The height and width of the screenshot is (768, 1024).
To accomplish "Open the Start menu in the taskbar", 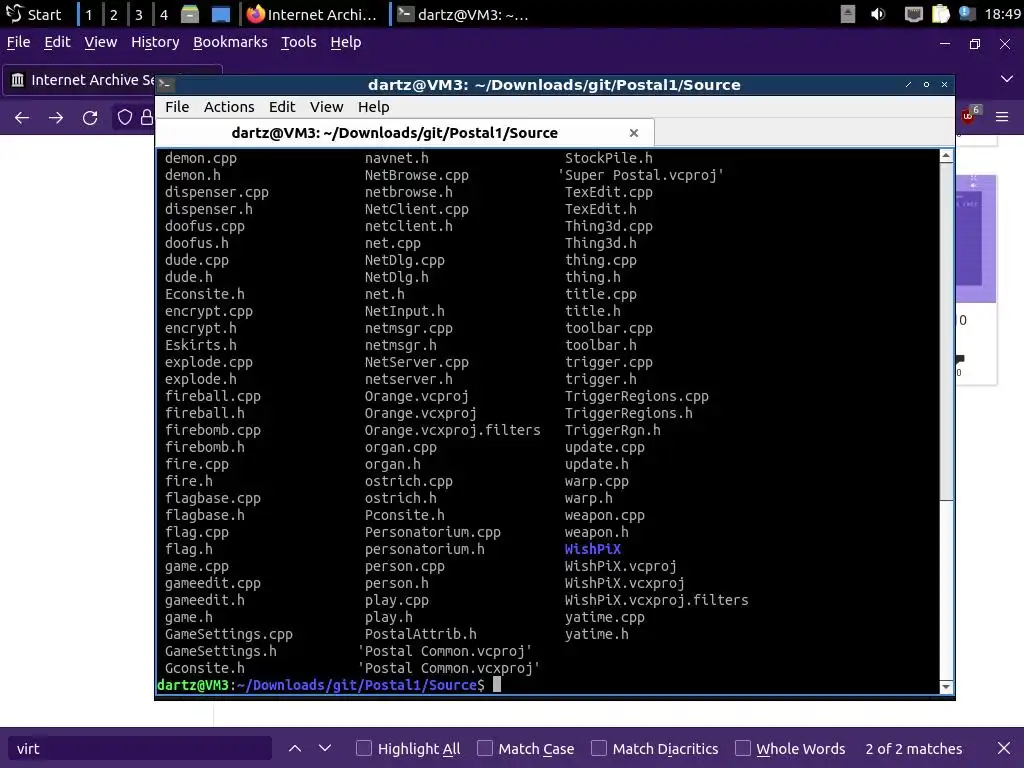I will click(33, 14).
